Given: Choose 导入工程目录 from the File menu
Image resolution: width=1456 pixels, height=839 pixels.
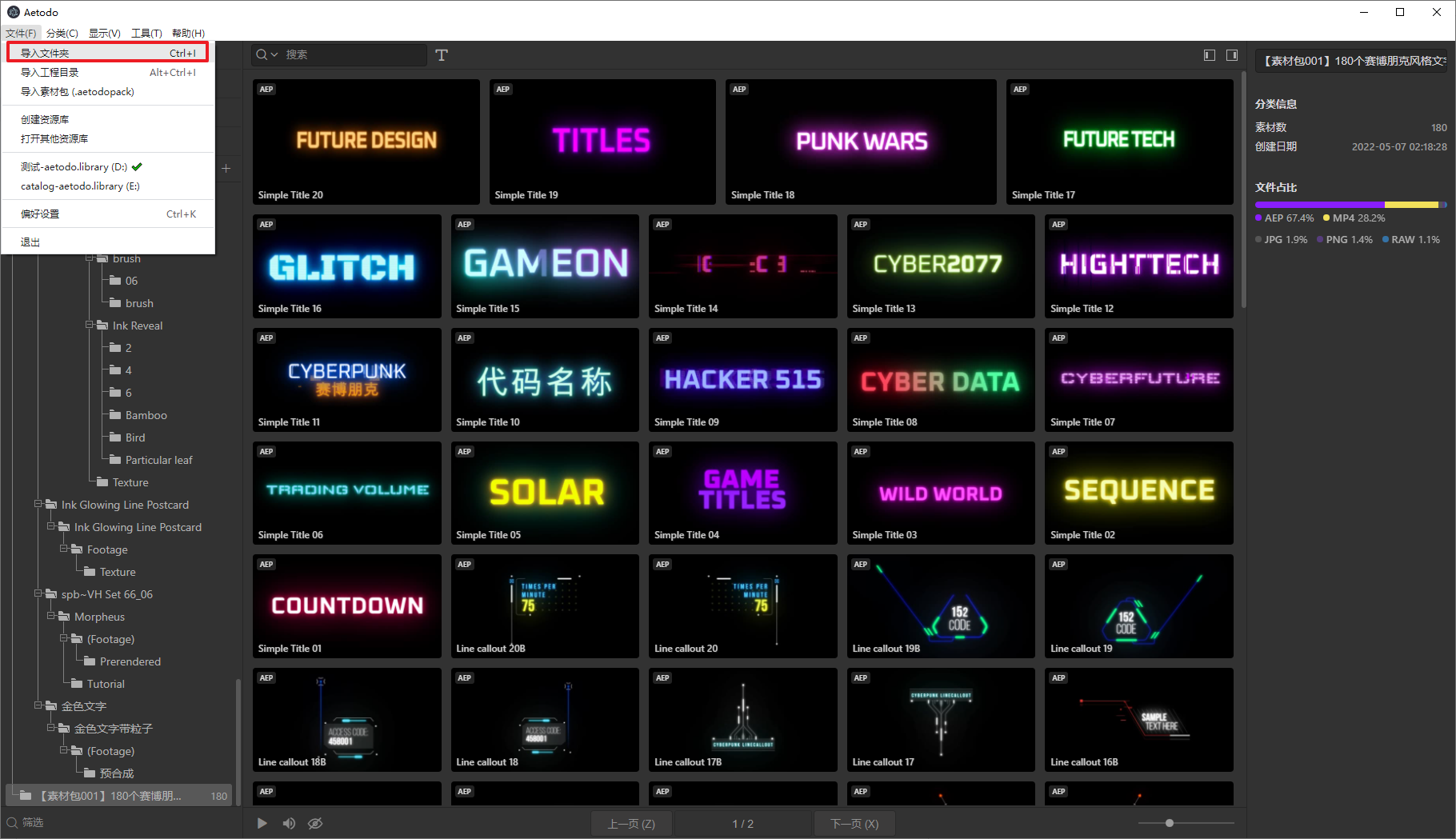Looking at the screenshot, I should point(108,72).
